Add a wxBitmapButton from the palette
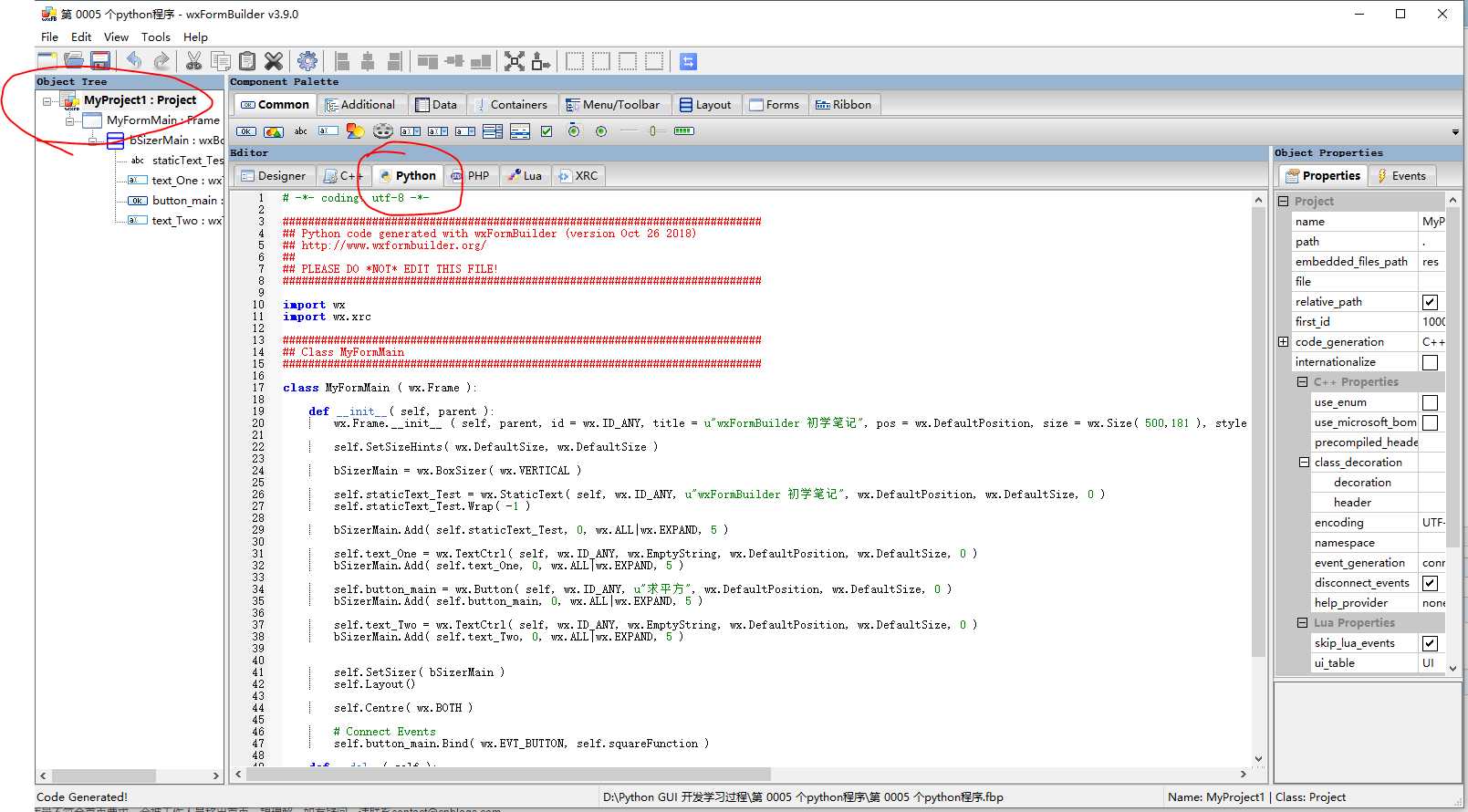The width and height of the screenshot is (1468, 812). click(274, 131)
